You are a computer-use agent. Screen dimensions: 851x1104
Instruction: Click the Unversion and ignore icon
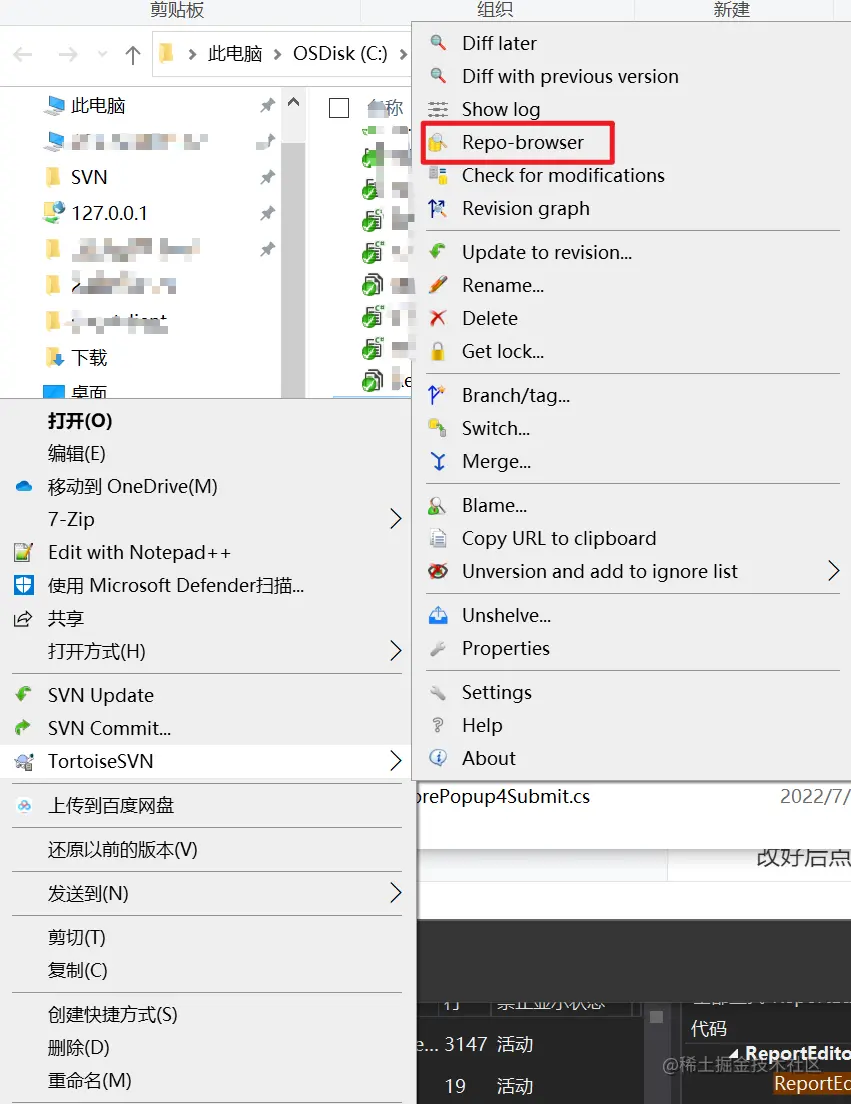tap(438, 570)
